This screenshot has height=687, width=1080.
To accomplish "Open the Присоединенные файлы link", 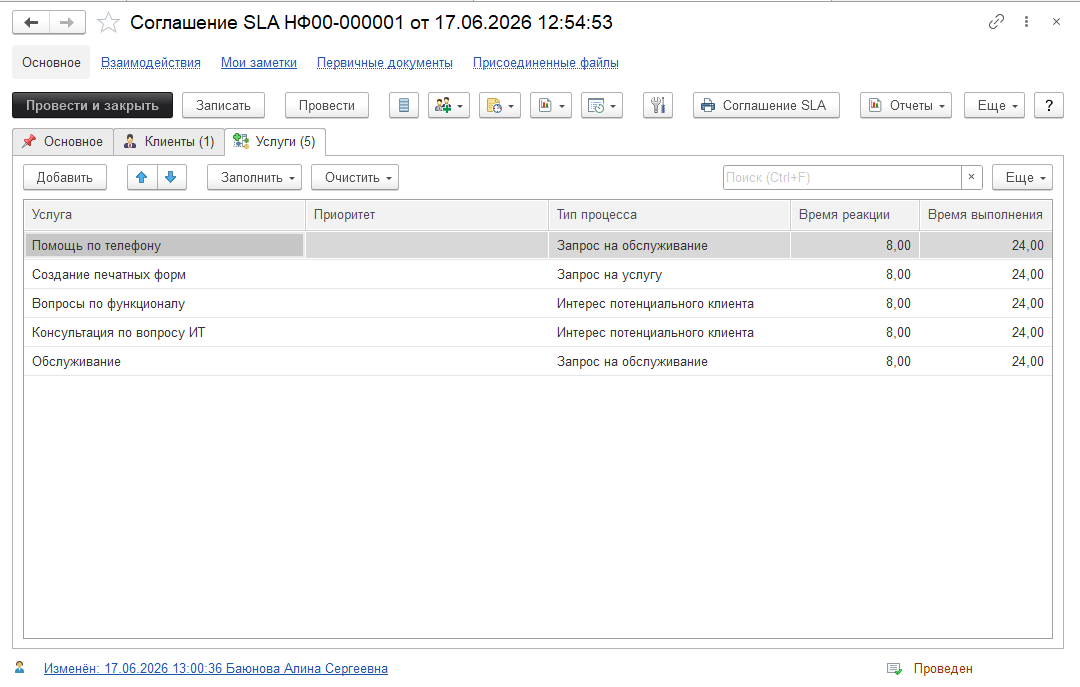I will (546, 63).
